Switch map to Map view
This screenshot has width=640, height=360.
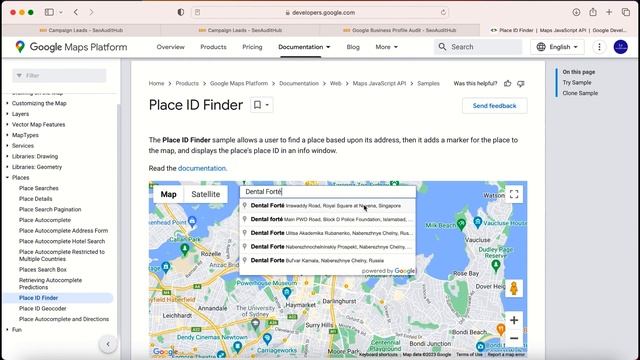(169, 194)
